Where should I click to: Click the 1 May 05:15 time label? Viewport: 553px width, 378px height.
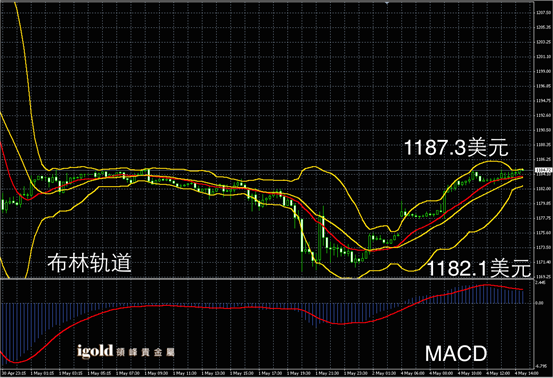coord(99,373)
